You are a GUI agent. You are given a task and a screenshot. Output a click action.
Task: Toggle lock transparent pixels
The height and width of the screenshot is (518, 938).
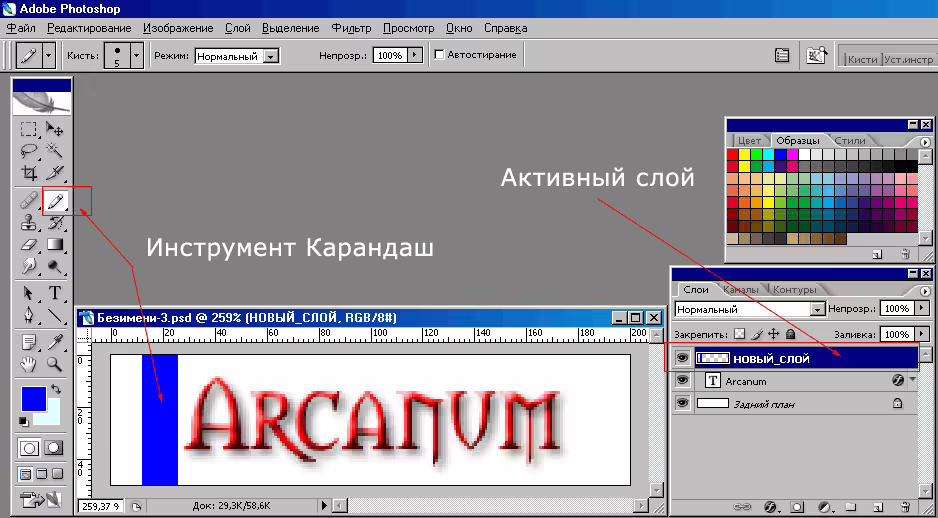click(740, 334)
